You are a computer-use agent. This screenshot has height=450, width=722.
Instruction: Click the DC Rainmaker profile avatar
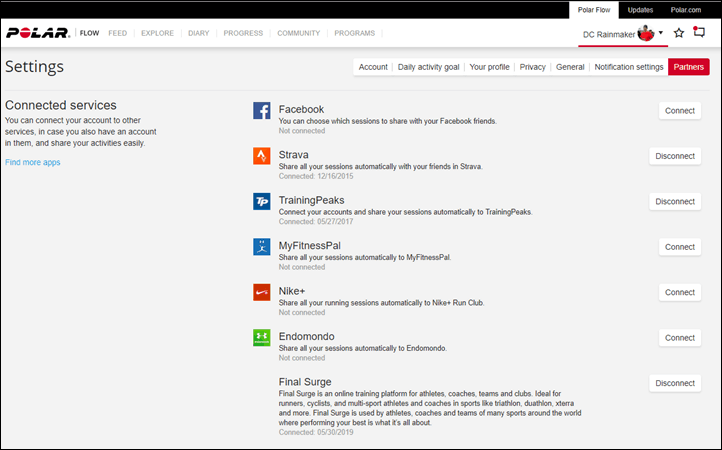[x=646, y=33]
